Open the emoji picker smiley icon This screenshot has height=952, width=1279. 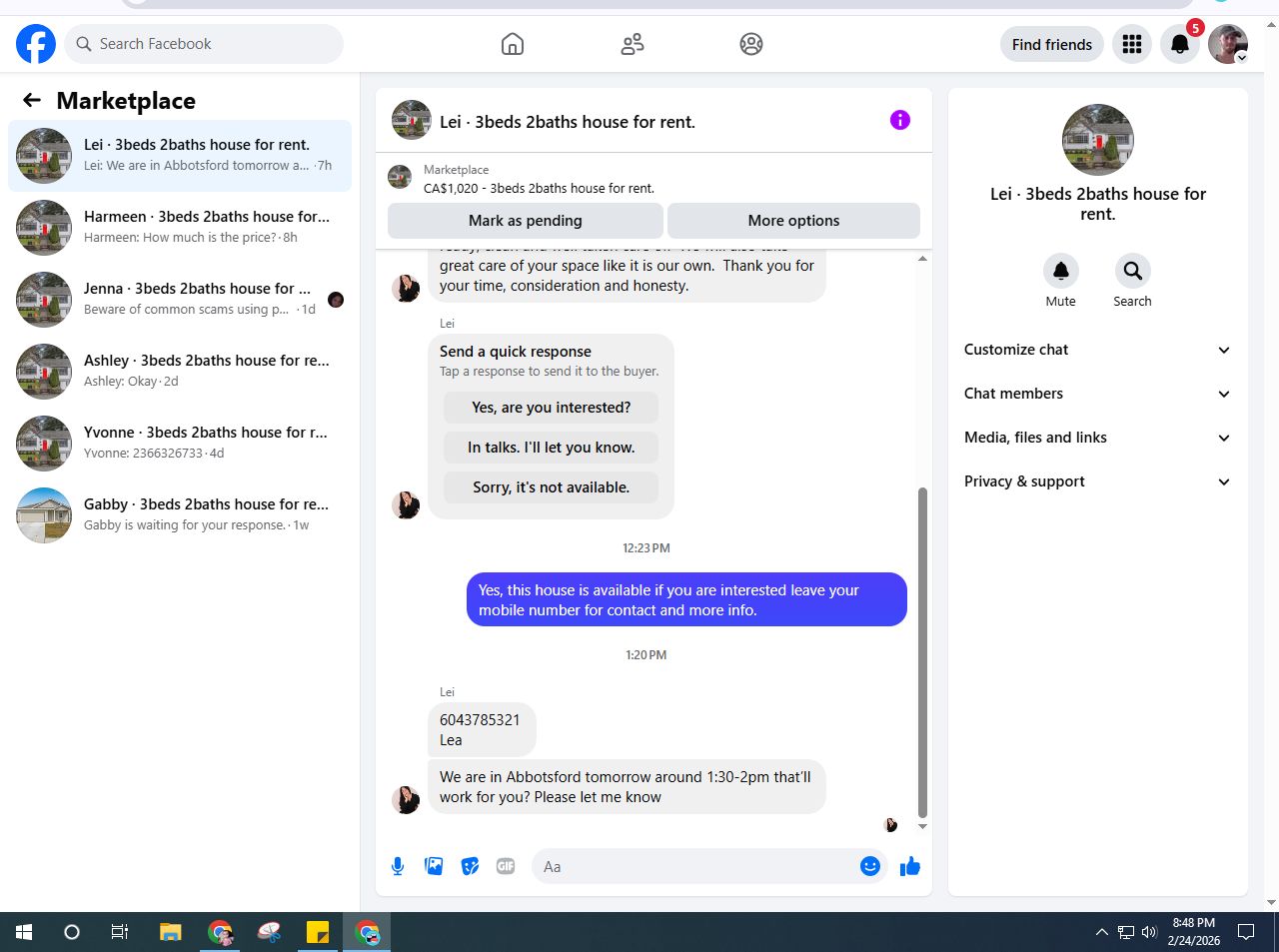pyautogui.click(x=870, y=866)
